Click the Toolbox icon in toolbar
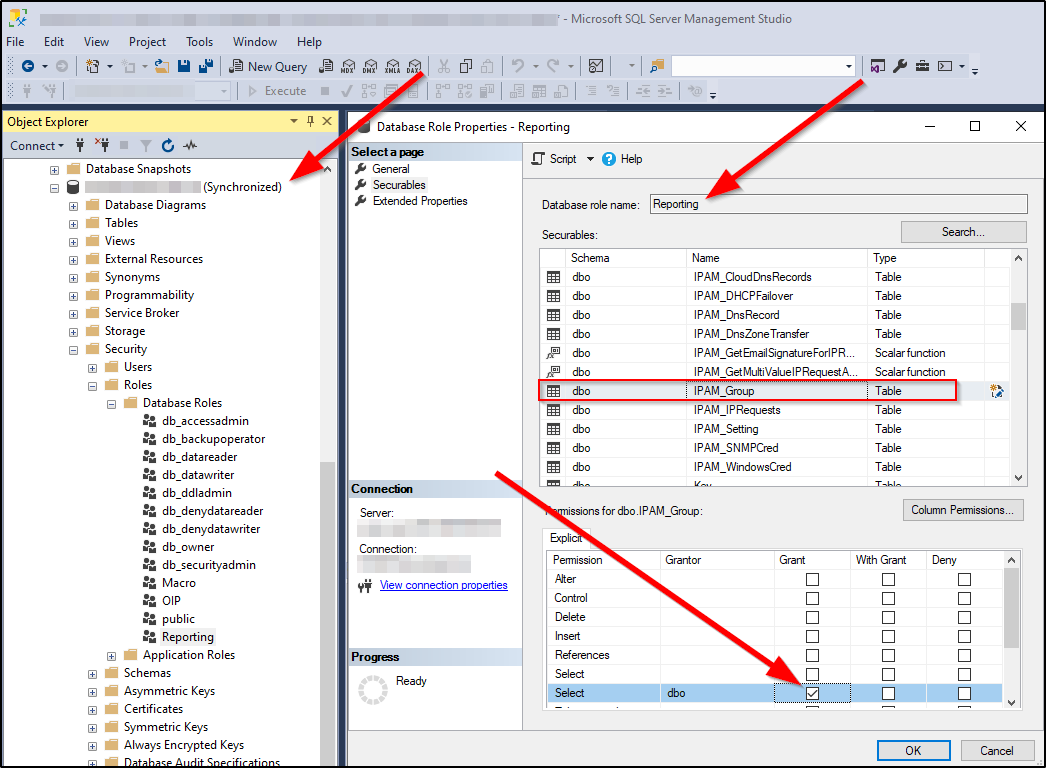 pyautogui.click(x=922, y=66)
